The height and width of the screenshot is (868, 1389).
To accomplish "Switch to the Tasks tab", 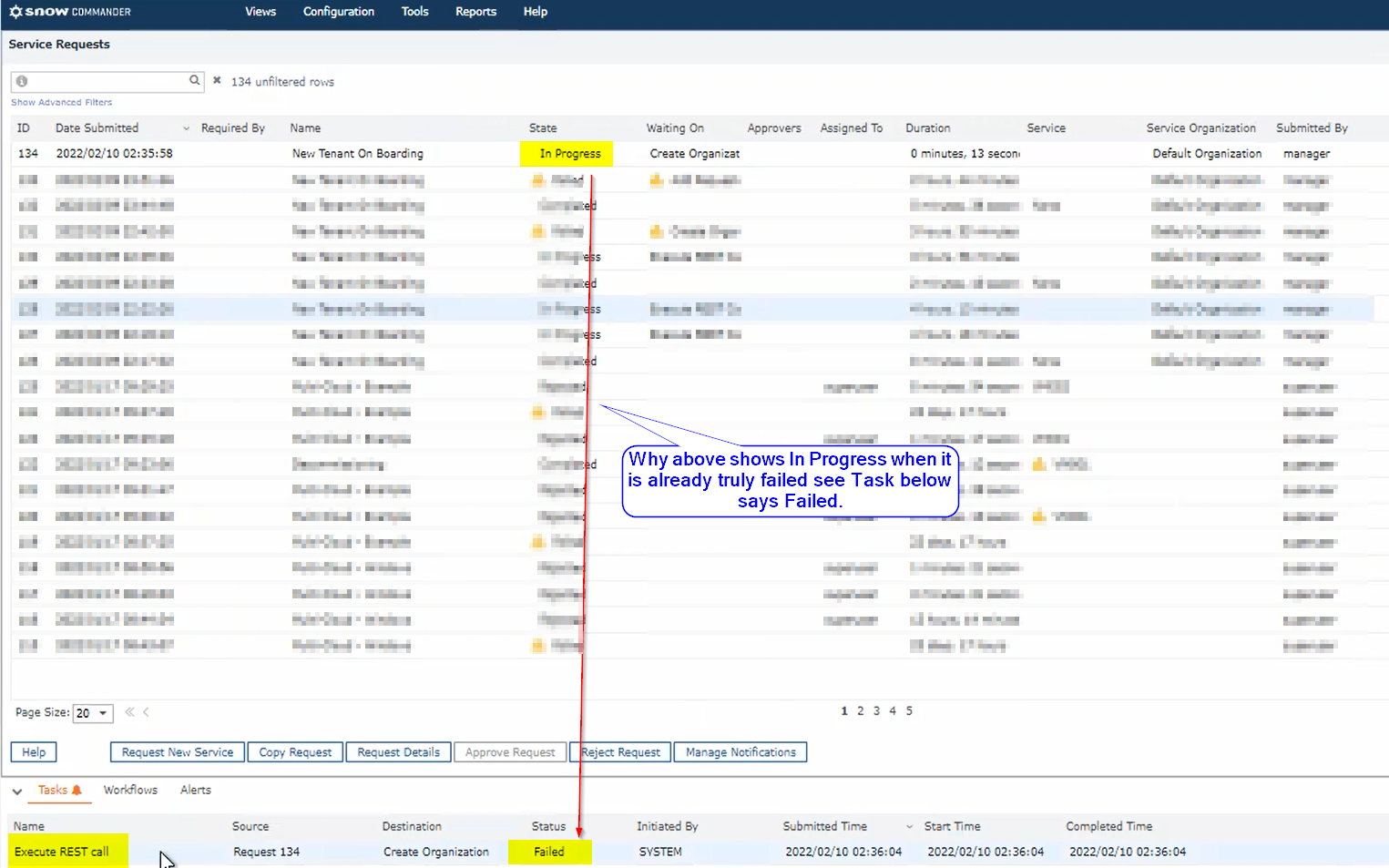I will (x=59, y=790).
